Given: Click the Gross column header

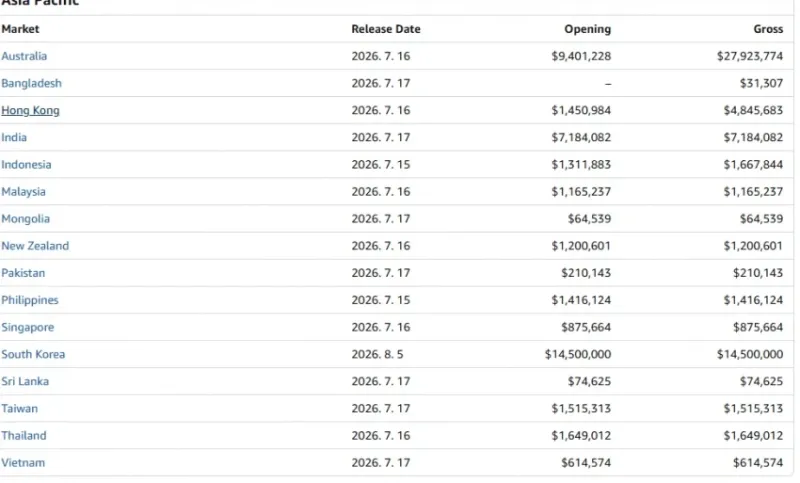Looking at the screenshot, I should pyautogui.click(x=768, y=29).
